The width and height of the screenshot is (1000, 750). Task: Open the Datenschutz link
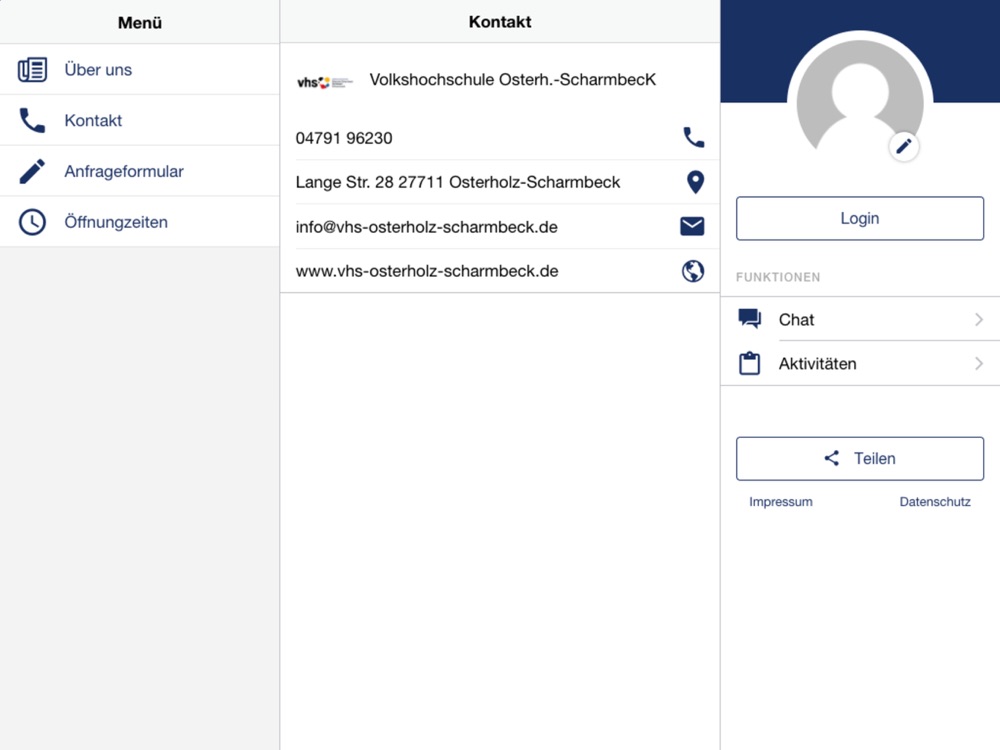pos(935,502)
